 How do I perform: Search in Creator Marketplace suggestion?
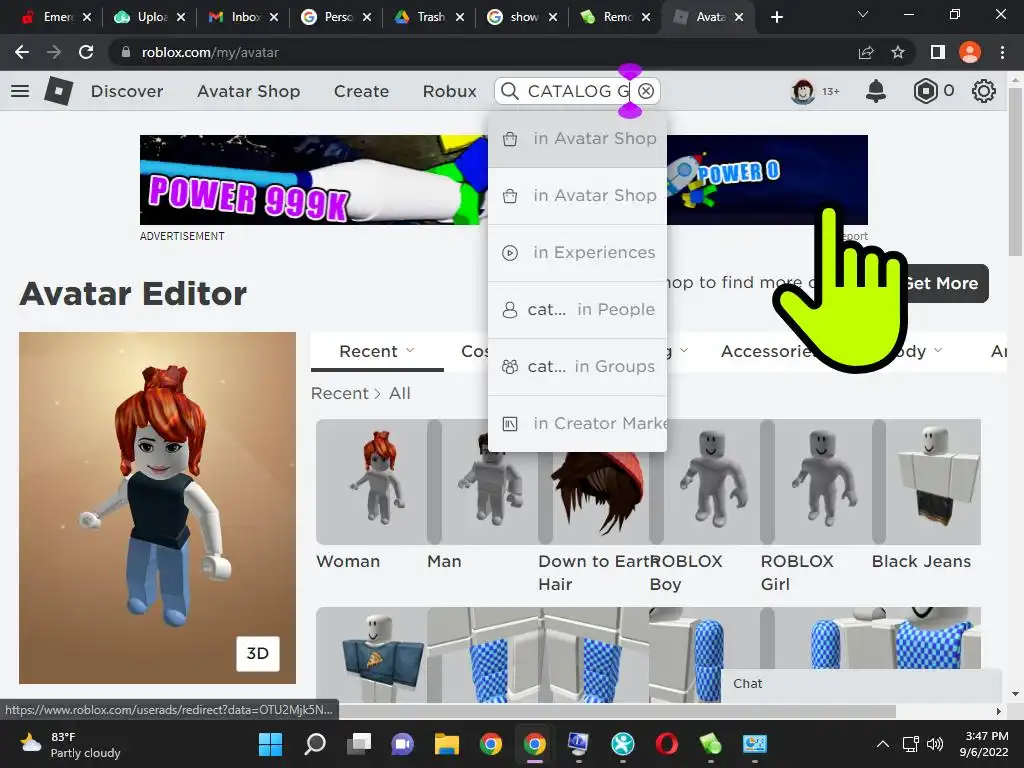577,423
